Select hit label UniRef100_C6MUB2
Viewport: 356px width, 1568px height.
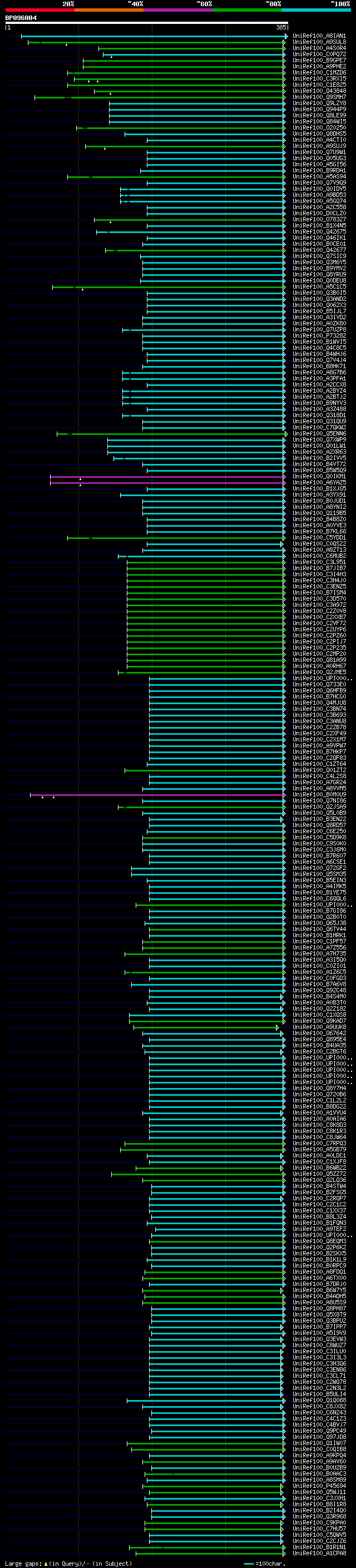319,556
